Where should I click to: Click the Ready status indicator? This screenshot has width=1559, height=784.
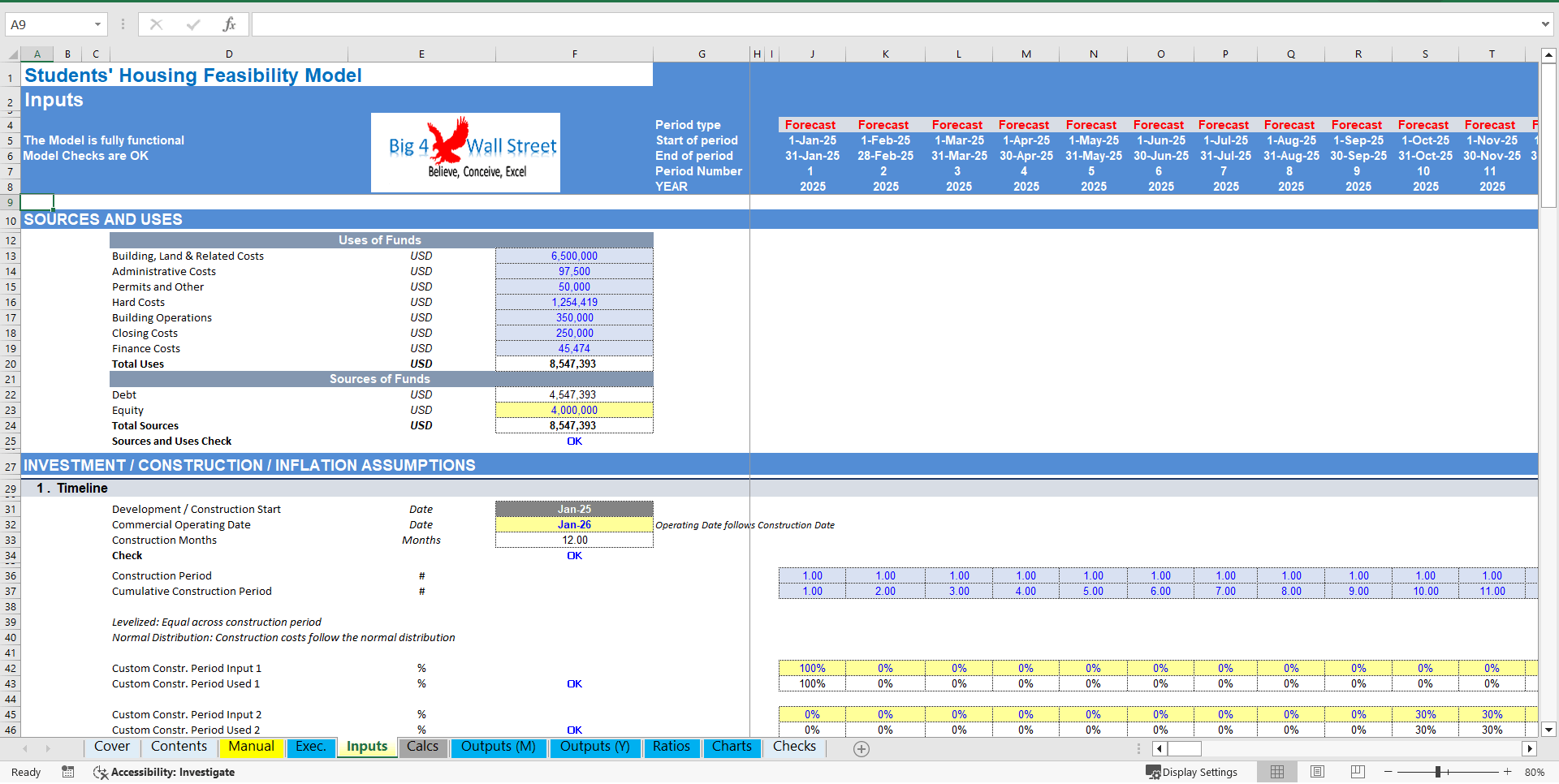pos(26,772)
